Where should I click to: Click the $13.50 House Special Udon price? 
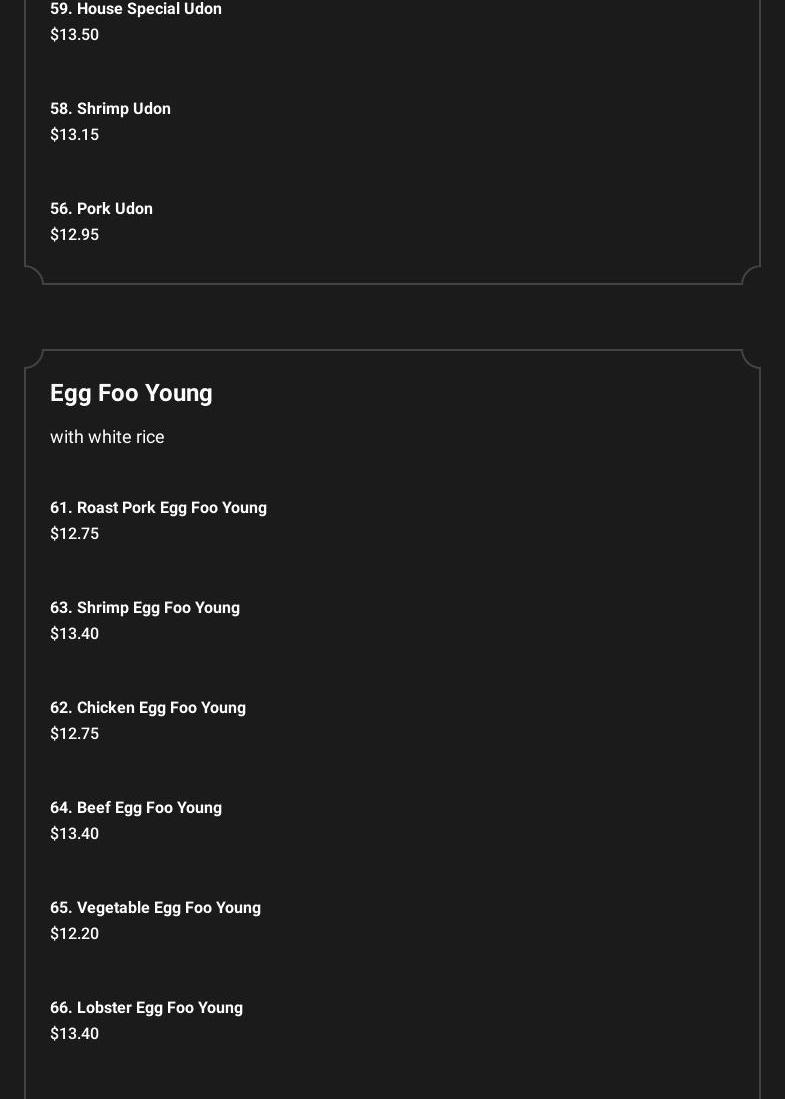click(75, 35)
